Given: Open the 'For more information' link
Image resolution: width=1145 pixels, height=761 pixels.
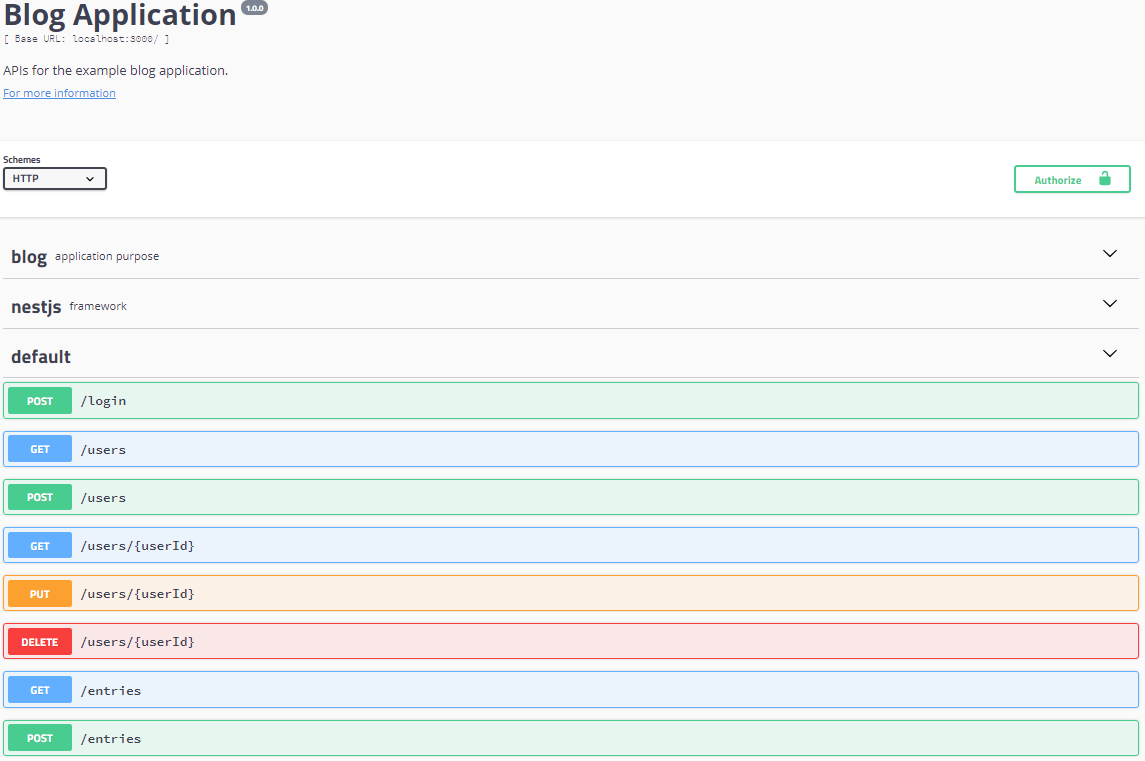Looking at the screenshot, I should tap(59, 93).
